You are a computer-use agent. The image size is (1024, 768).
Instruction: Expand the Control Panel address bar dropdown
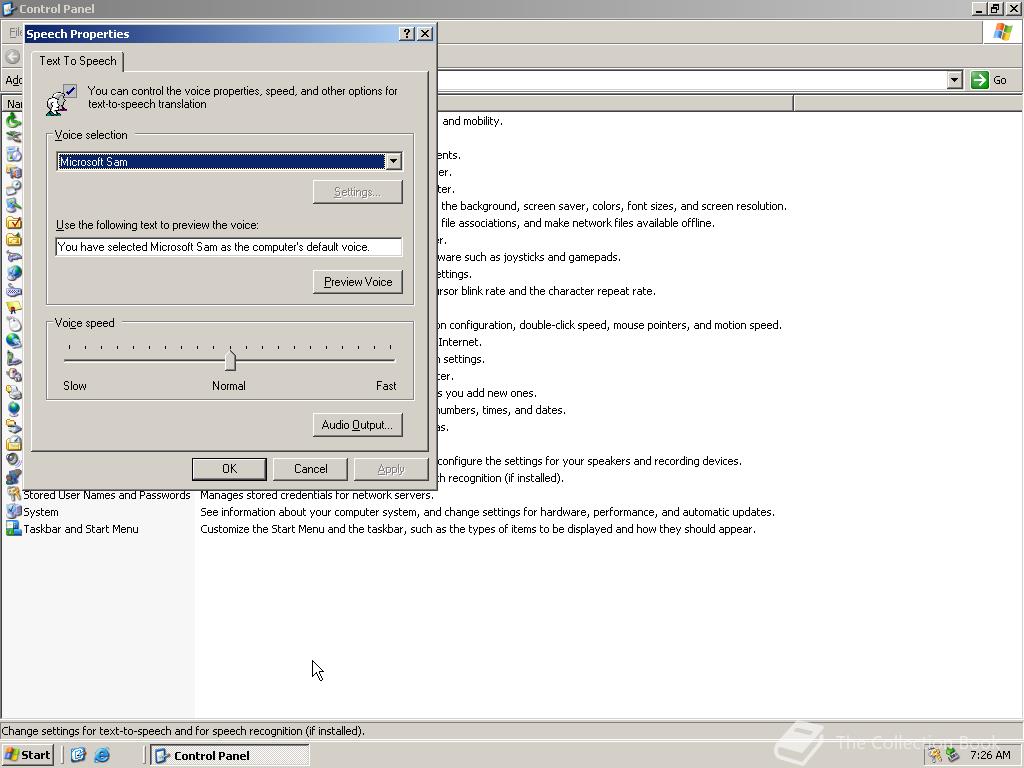(955, 80)
